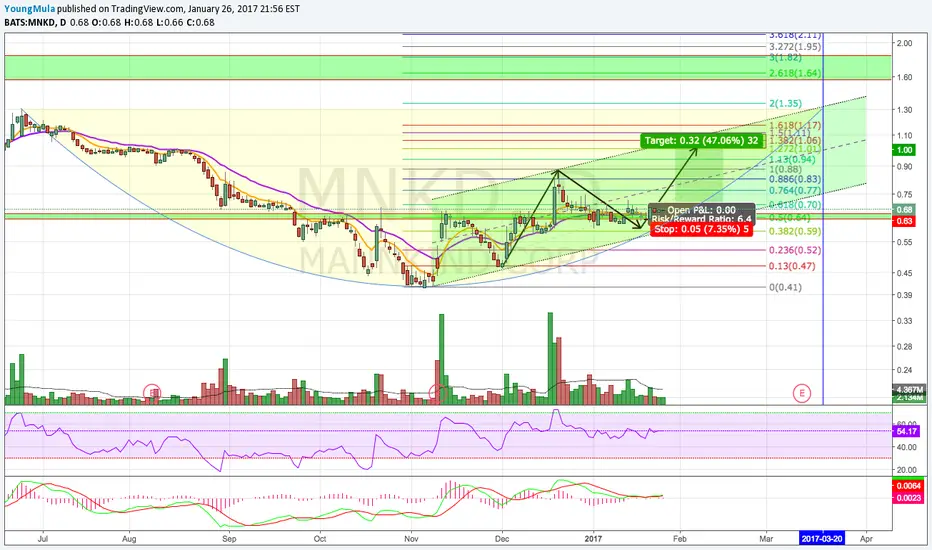Click the Fibonacci 1.13(0.94) level label

[792, 159]
